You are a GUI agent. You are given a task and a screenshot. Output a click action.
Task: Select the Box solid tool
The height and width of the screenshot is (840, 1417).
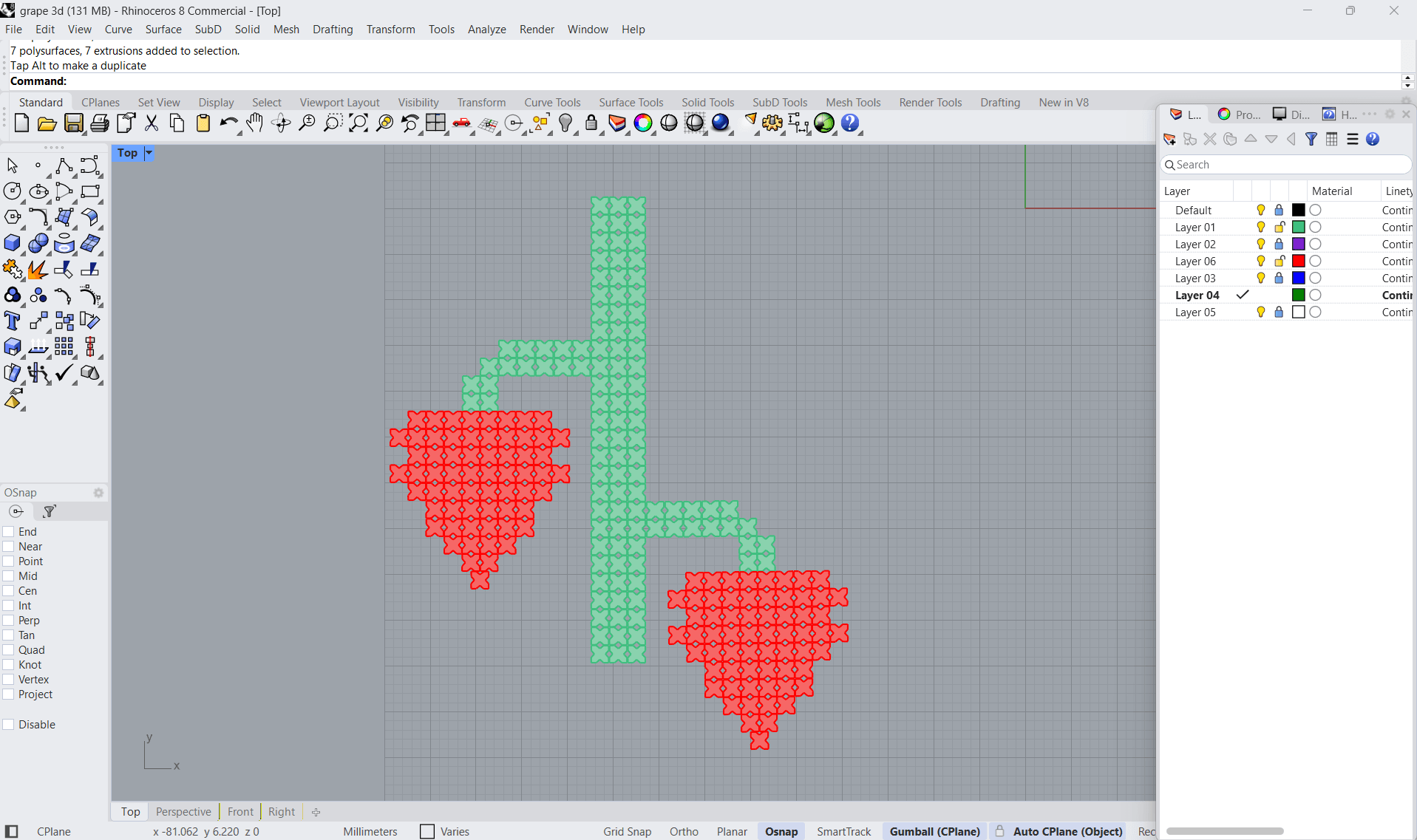point(13,243)
